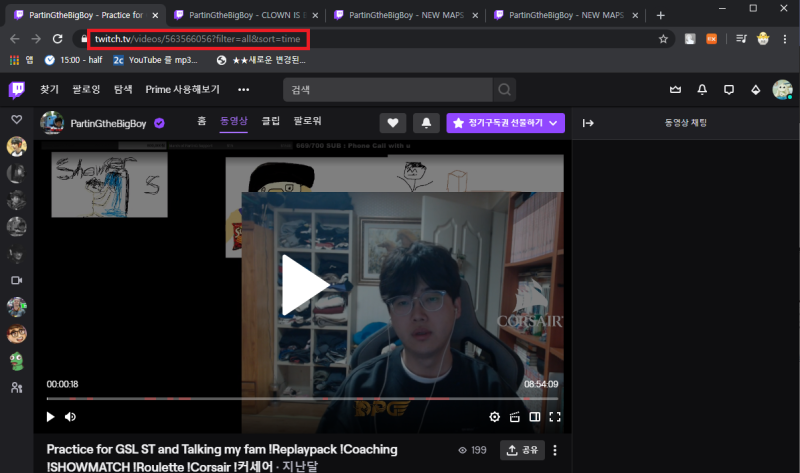
Task: Click the search magnifier button
Action: [504, 90]
